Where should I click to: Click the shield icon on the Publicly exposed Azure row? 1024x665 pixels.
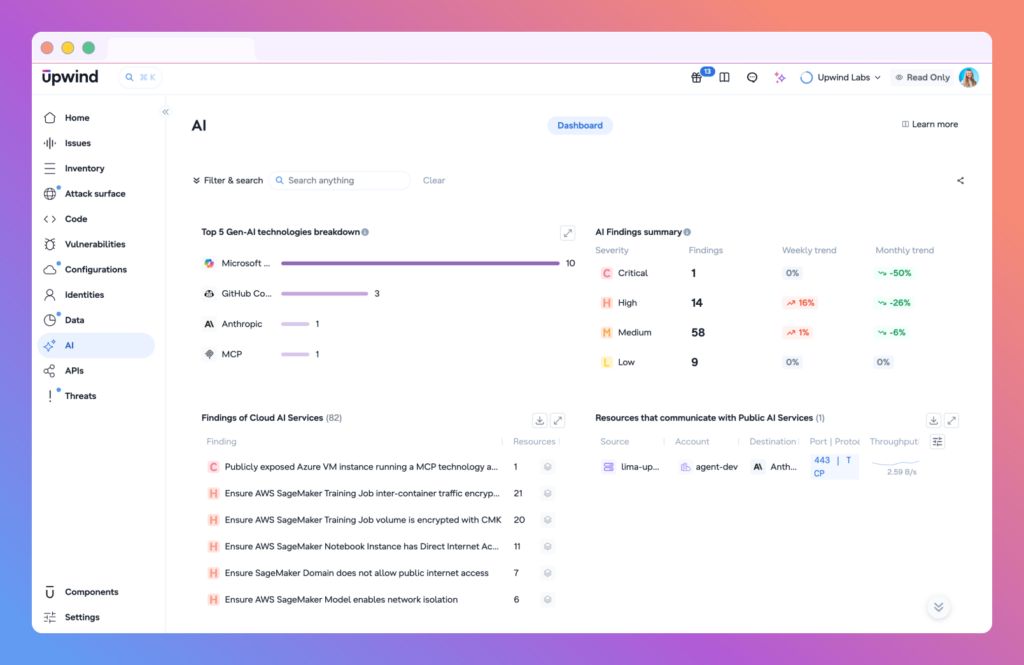[547, 466]
